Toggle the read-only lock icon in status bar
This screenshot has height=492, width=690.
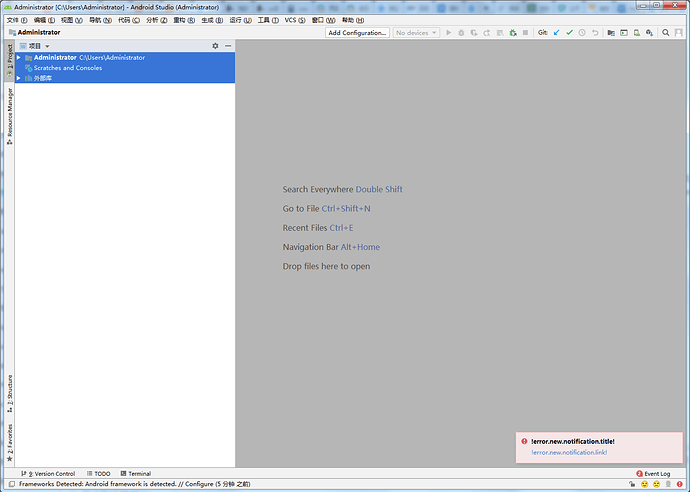pyautogui.click(x=632, y=484)
